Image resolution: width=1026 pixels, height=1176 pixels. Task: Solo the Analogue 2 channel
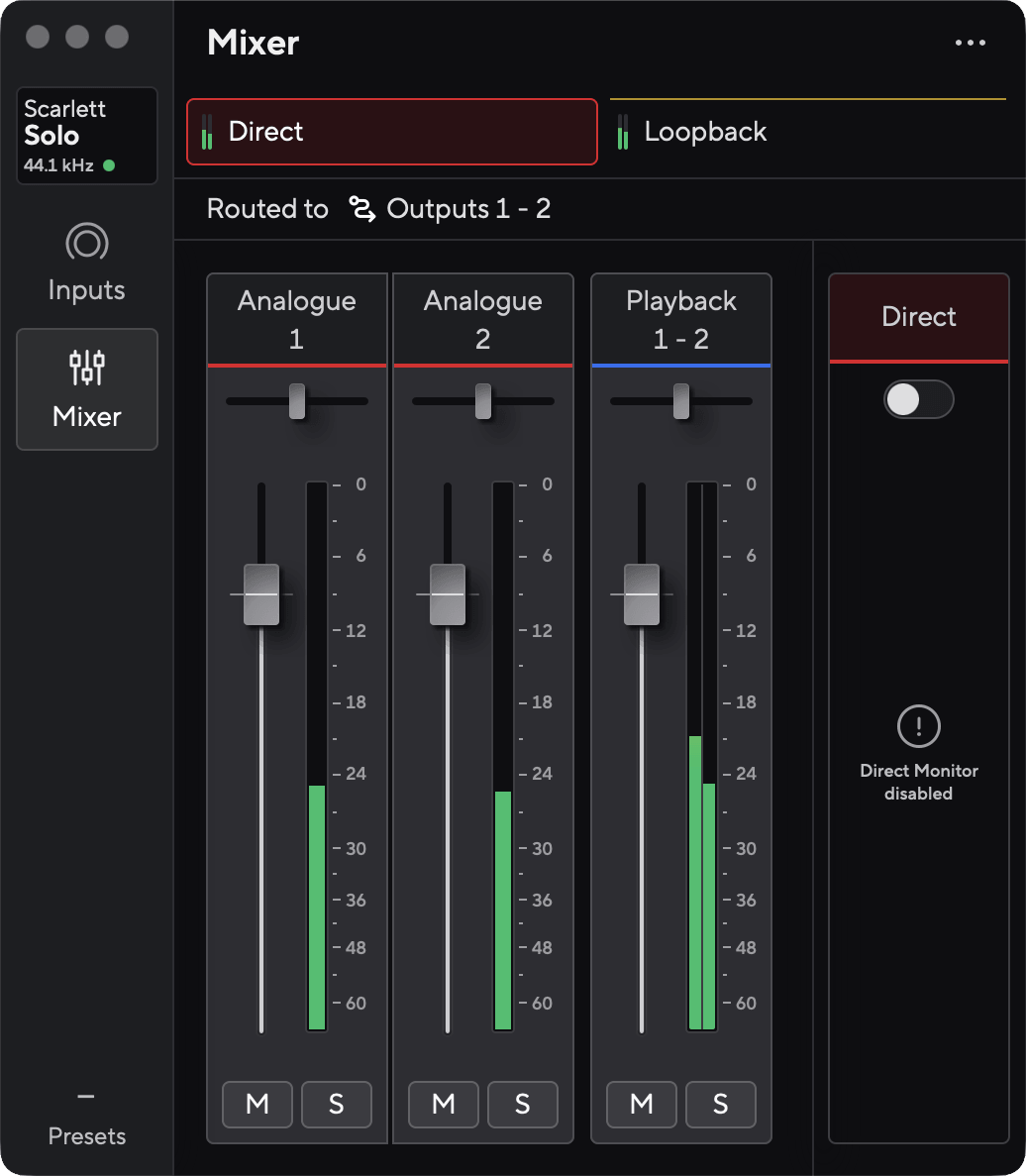tap(522, 1104)
